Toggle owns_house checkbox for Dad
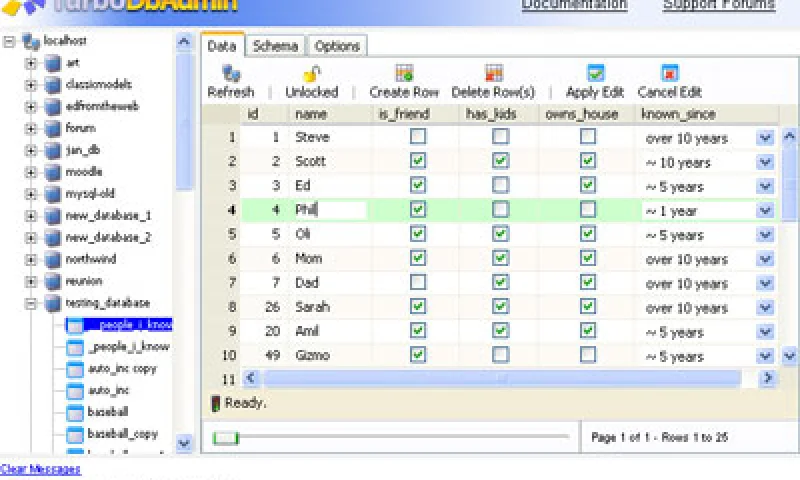 588,283
